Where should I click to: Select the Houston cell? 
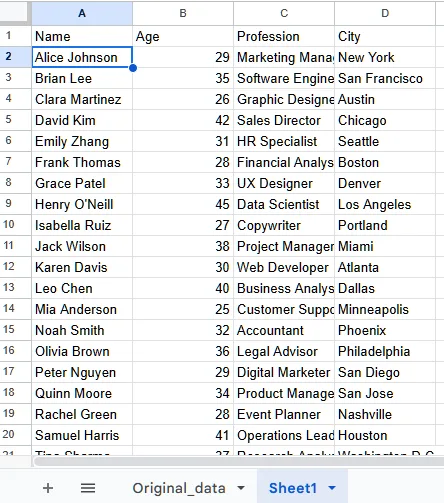click(385, 435)
